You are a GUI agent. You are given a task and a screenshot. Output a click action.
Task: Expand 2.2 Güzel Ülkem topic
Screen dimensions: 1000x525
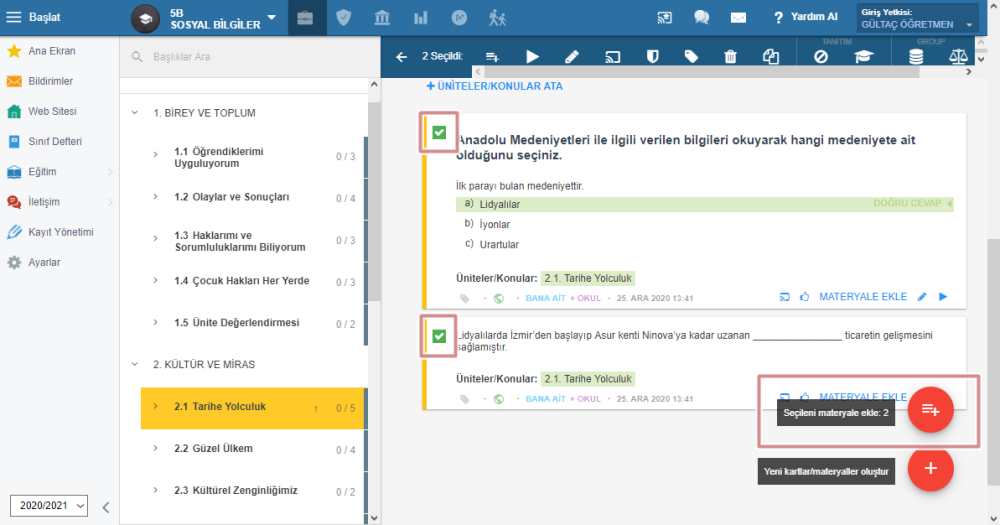pyautogui.click(x=156, y=448)
